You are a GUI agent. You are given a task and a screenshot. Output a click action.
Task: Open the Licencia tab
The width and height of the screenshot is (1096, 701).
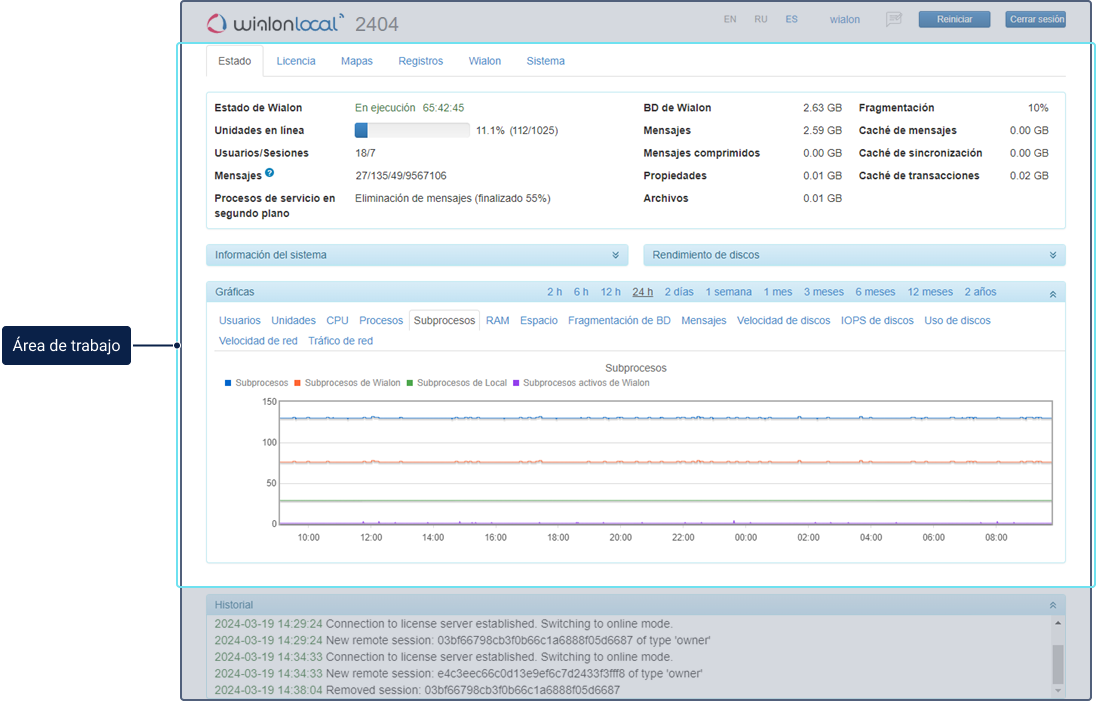[x=296, y=61]
